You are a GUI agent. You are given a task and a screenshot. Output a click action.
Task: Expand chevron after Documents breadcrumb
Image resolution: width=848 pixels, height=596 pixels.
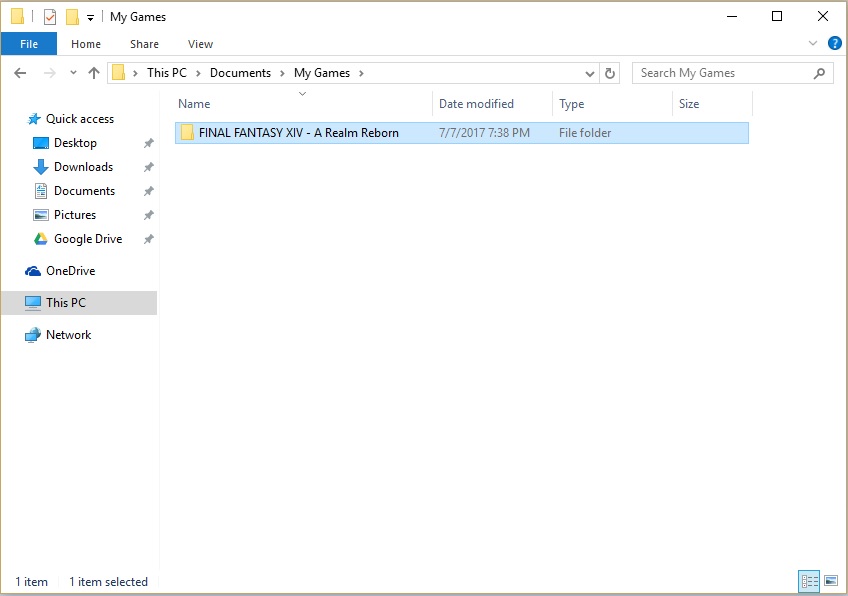tap(282, 74)
